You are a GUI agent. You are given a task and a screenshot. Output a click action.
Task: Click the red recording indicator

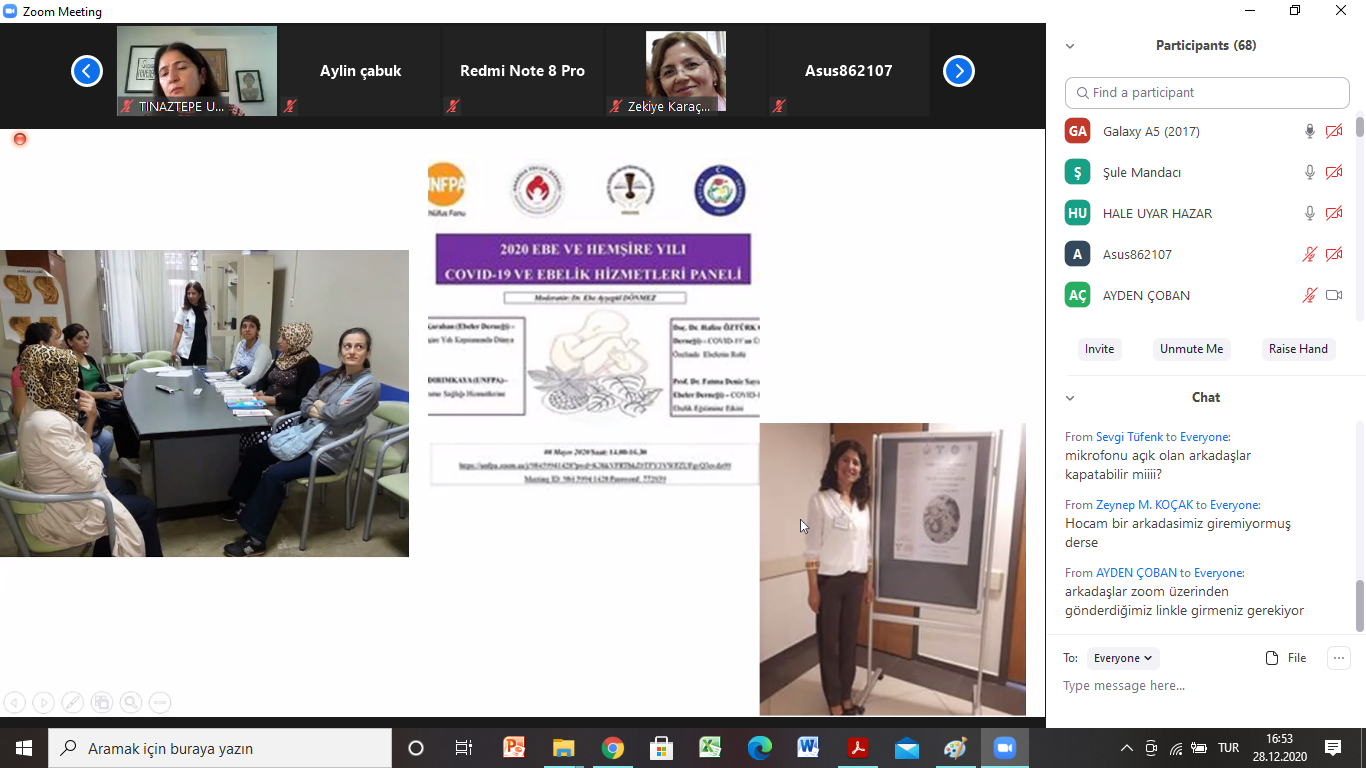[19, 139]
